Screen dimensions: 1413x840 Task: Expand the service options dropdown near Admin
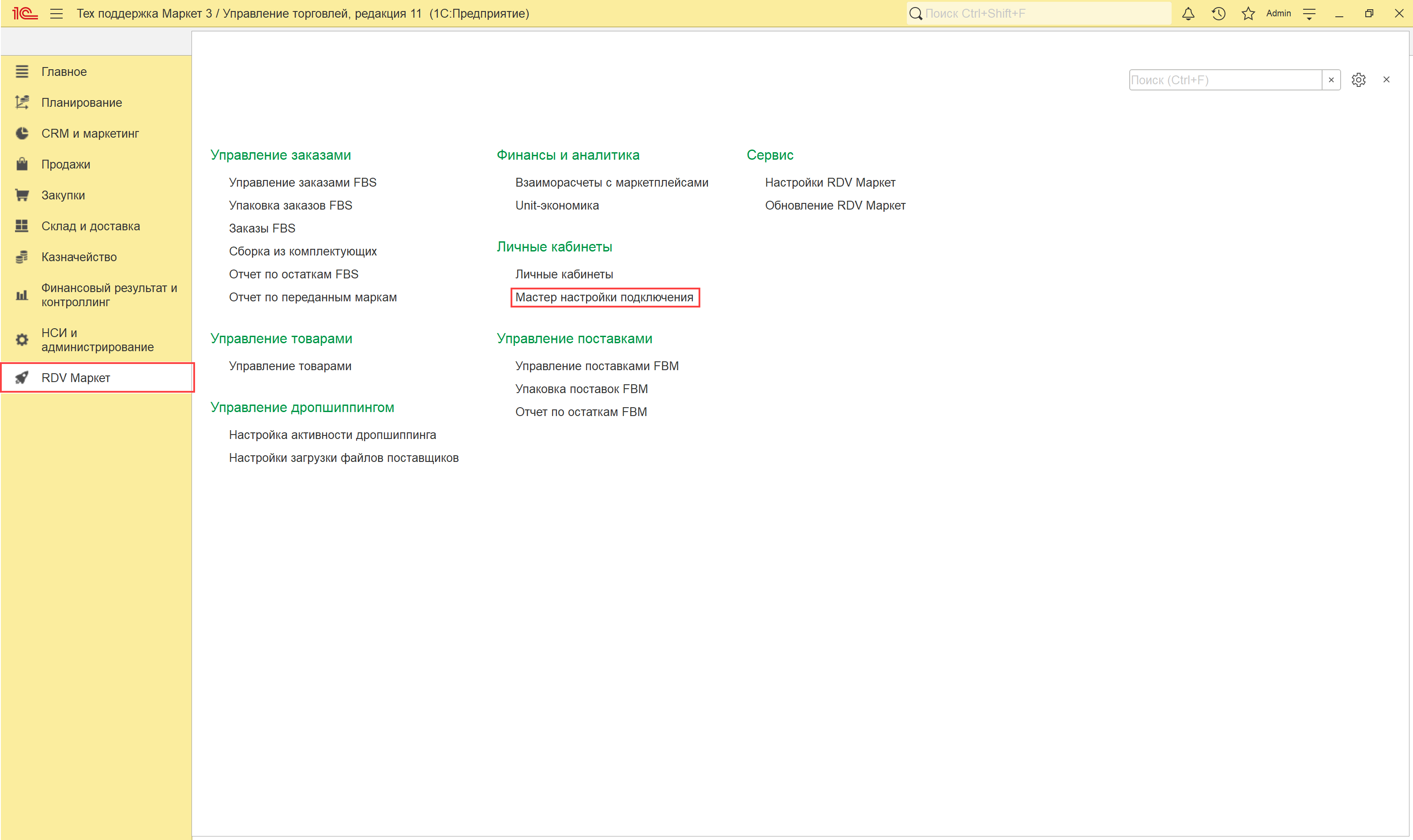click(1309, 14)
